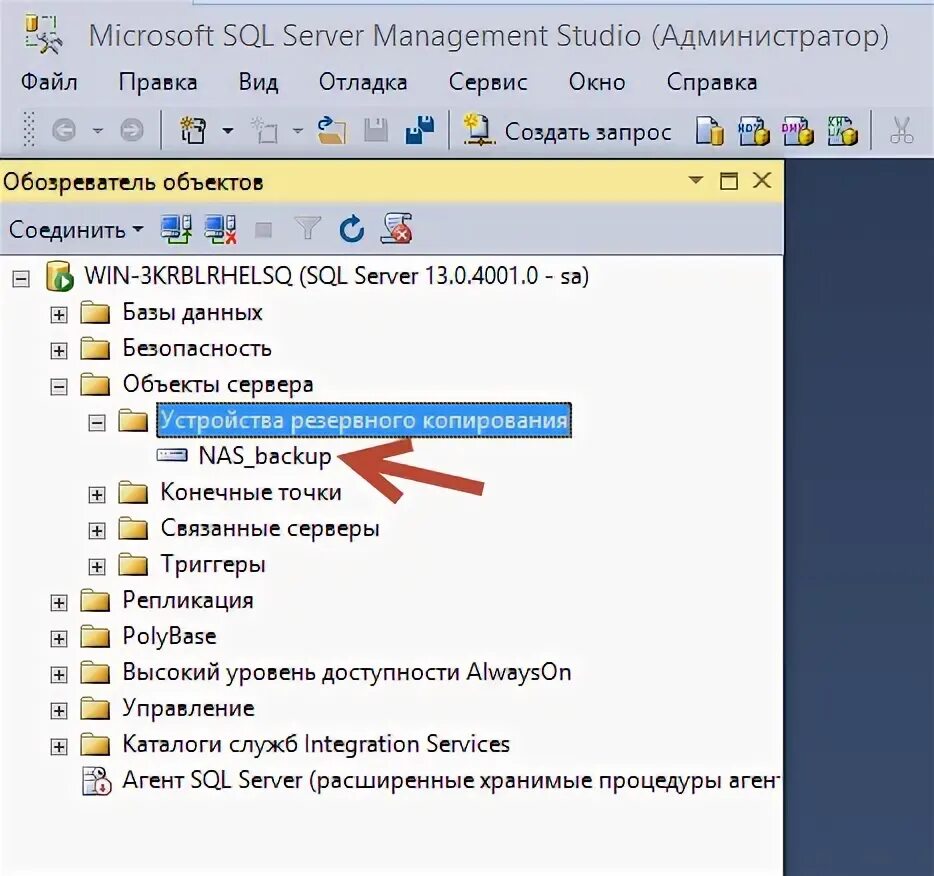Screen dimensions: 934x876
Task: Collapse the WIN-3KRBLRHELSQ server node
Action: [21, 279]
